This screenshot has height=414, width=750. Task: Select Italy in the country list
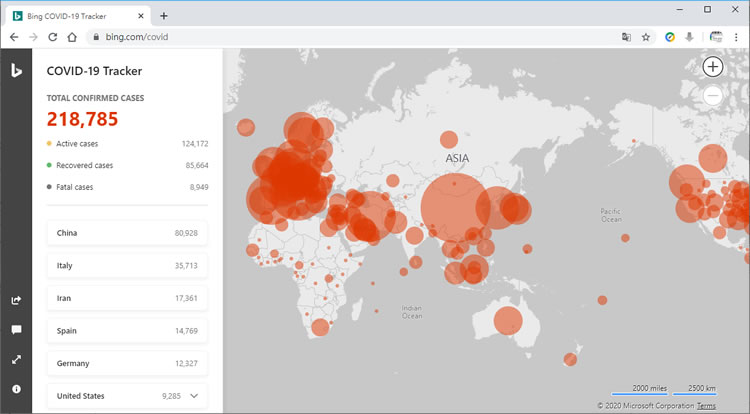tap(127, 266)
